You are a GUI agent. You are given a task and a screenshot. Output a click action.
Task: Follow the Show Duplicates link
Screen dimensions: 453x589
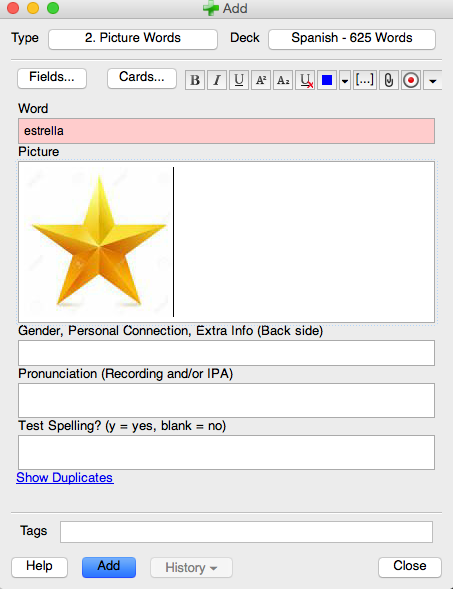(65, 477)
